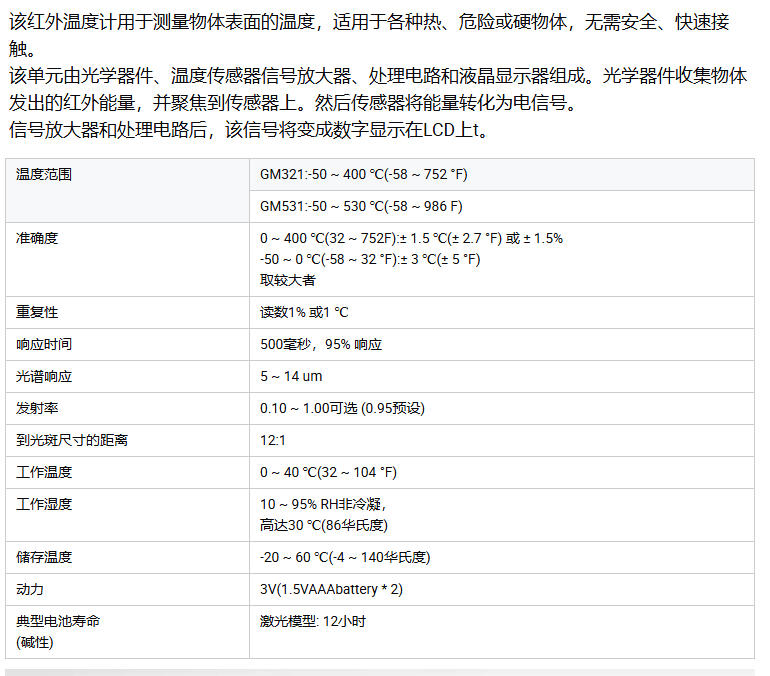The width and height of the screenshot is (770, 676).
Task: Click the 温度范围 row label
Action: click(44, 174)
